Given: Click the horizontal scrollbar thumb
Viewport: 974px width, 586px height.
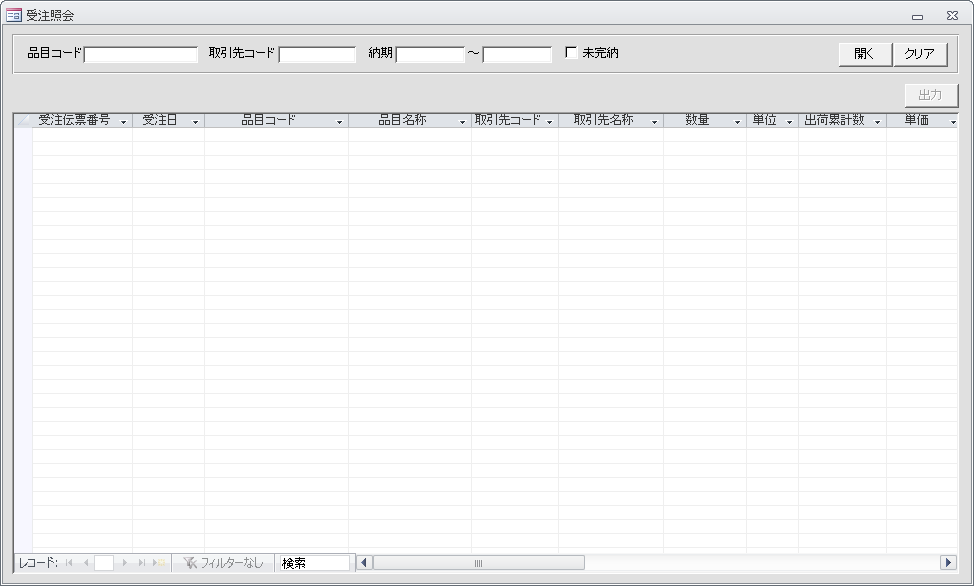Looking at the screenshot, I should [x=478, y=563].
